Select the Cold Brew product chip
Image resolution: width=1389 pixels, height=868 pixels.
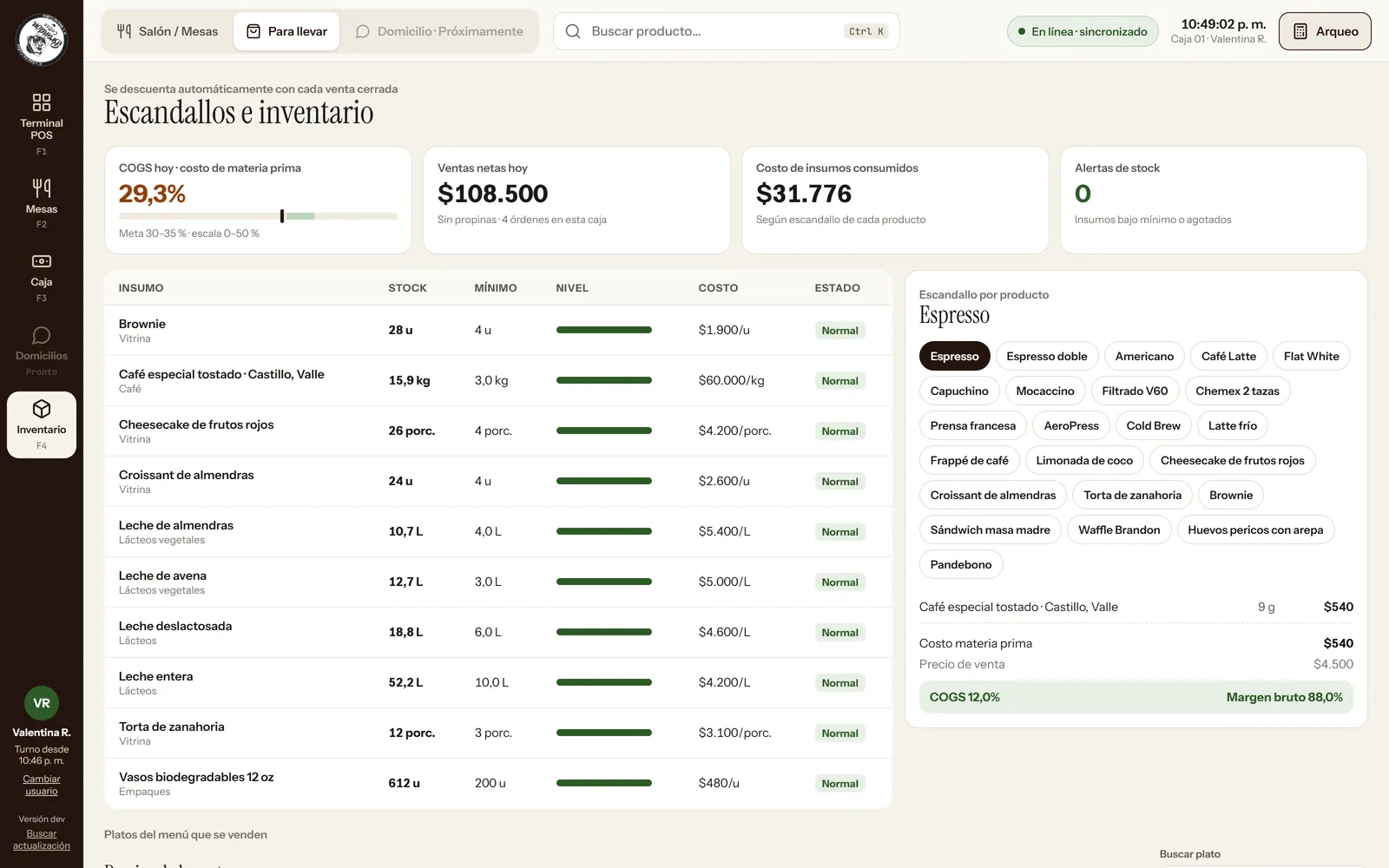click(1153, 426)
